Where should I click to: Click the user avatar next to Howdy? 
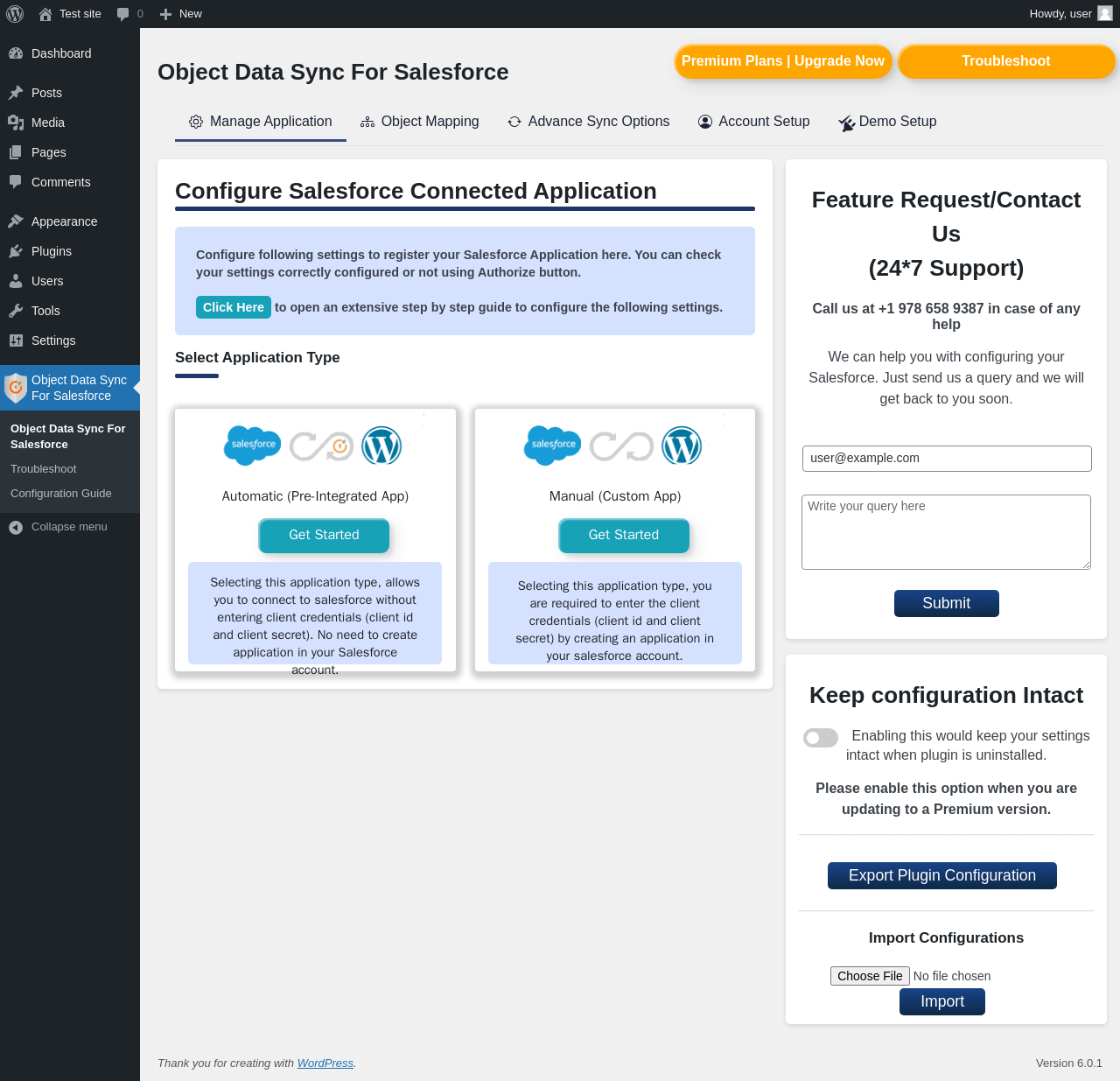pyautogui.click(x=1105, y=13)
